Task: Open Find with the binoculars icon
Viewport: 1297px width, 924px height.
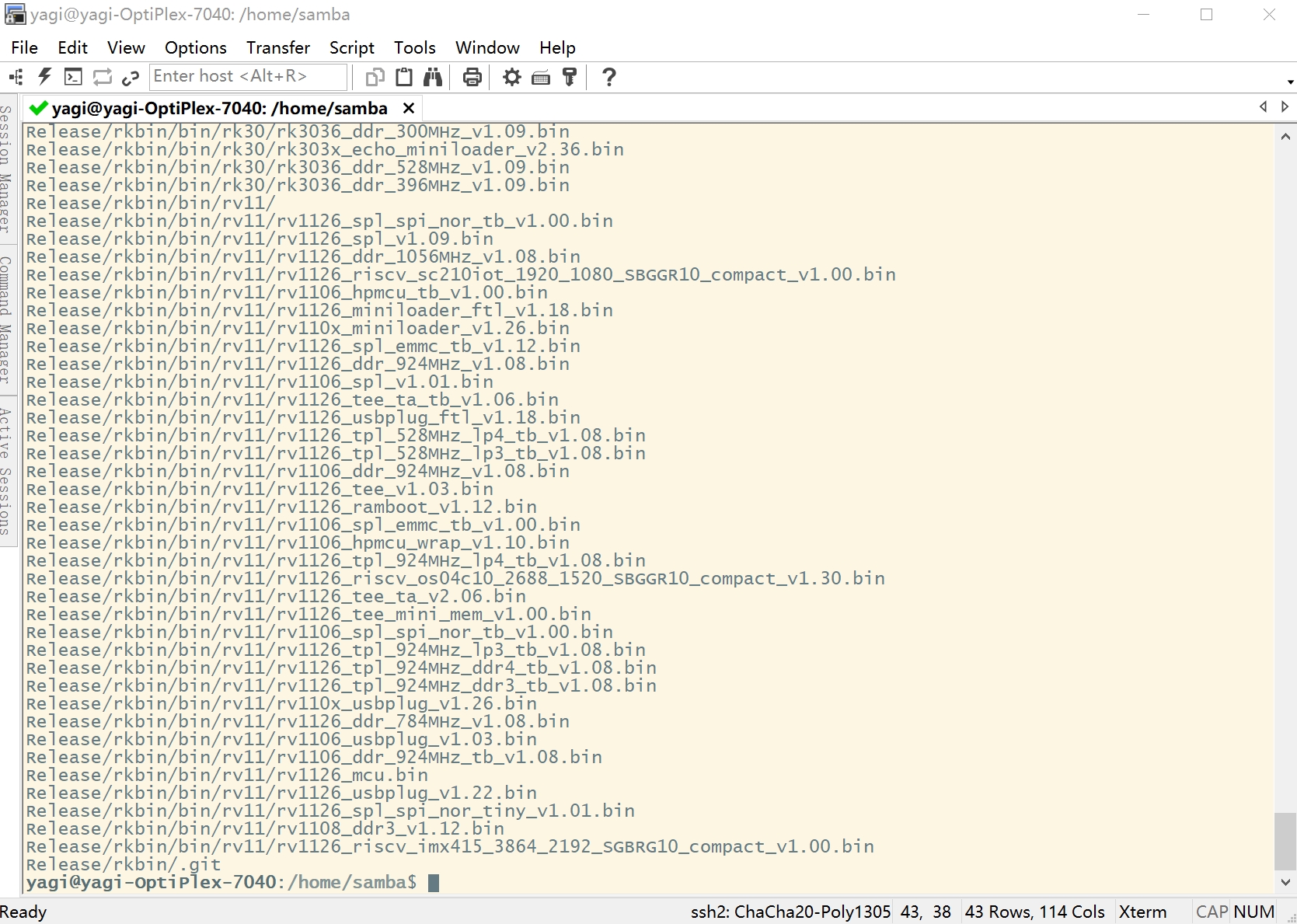Action: click(433, 77)
